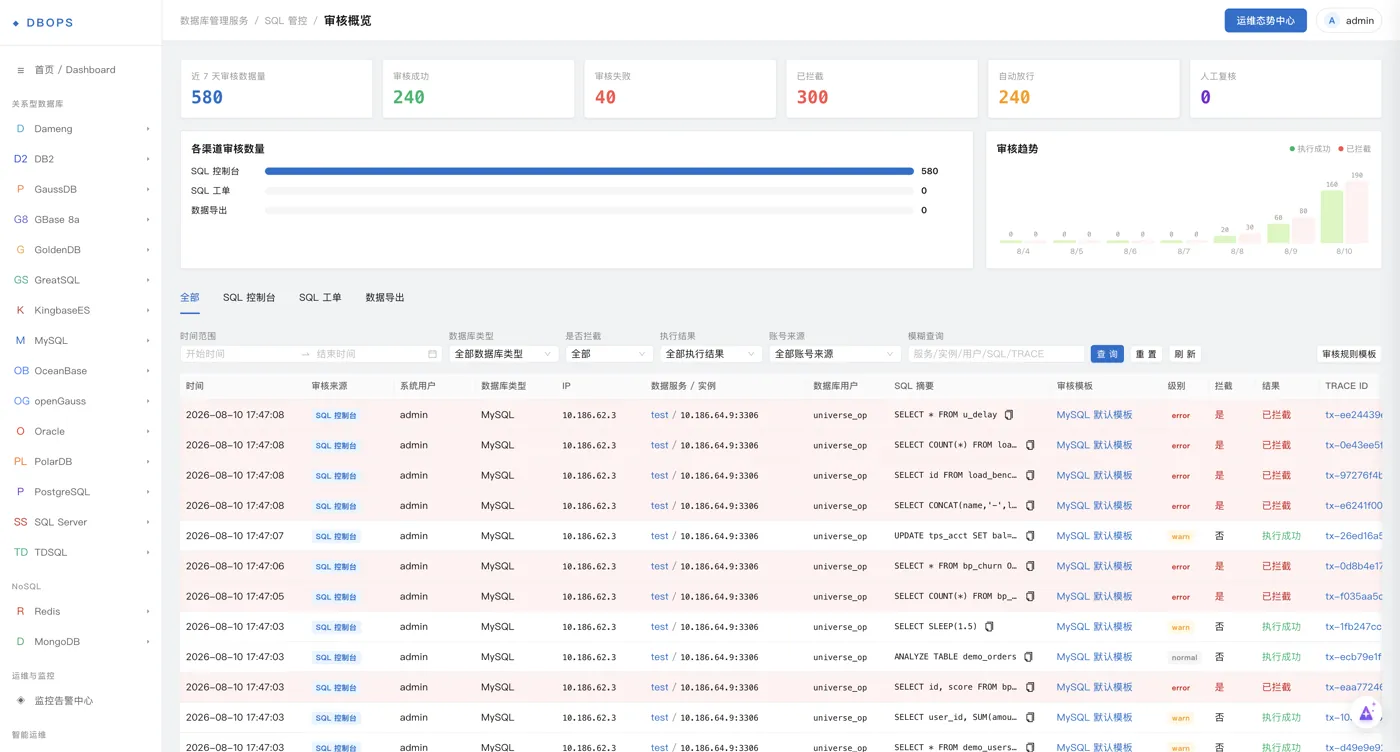Expand the MySQL submenu arrow
Viewport: 1400px width, 752px height.
148,341
